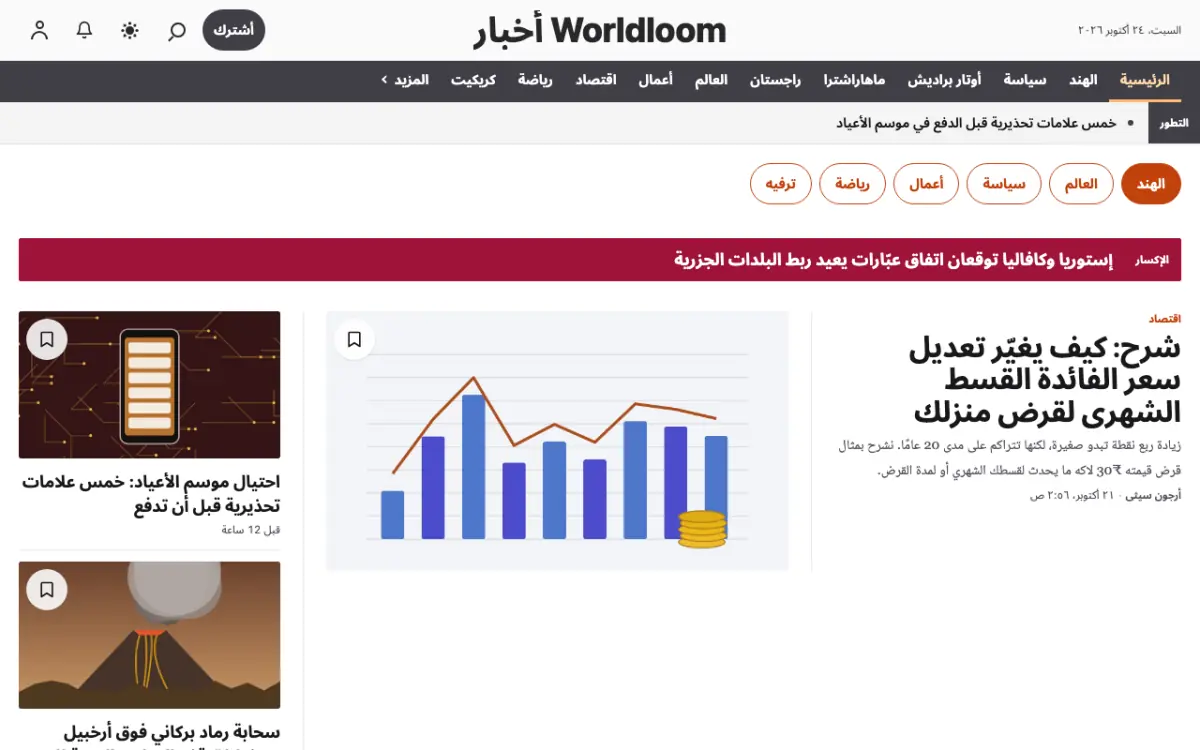Open the العالم nav item

point(712,80)
